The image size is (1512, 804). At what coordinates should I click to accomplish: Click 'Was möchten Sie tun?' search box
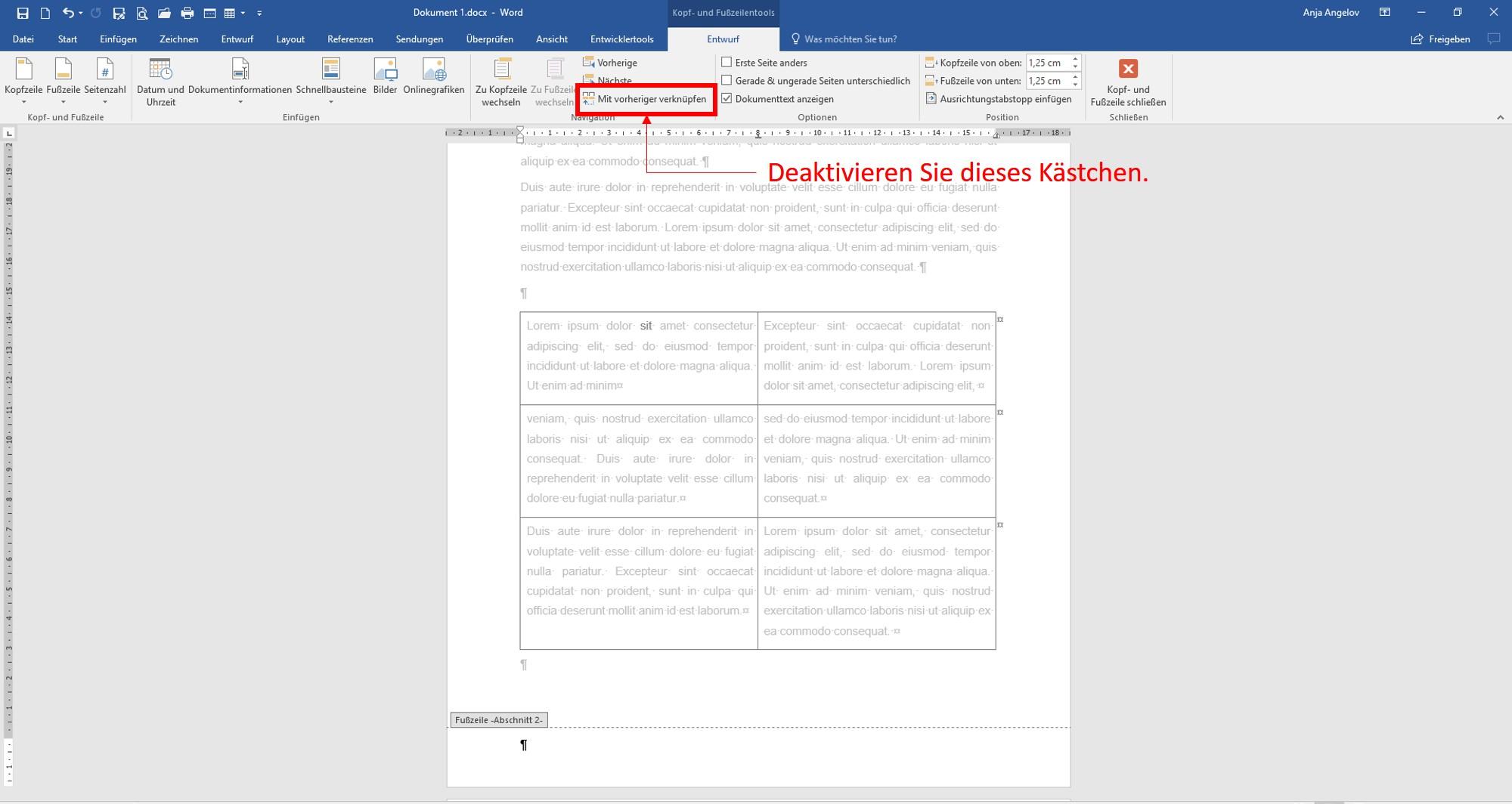click(x=844, y=39)
